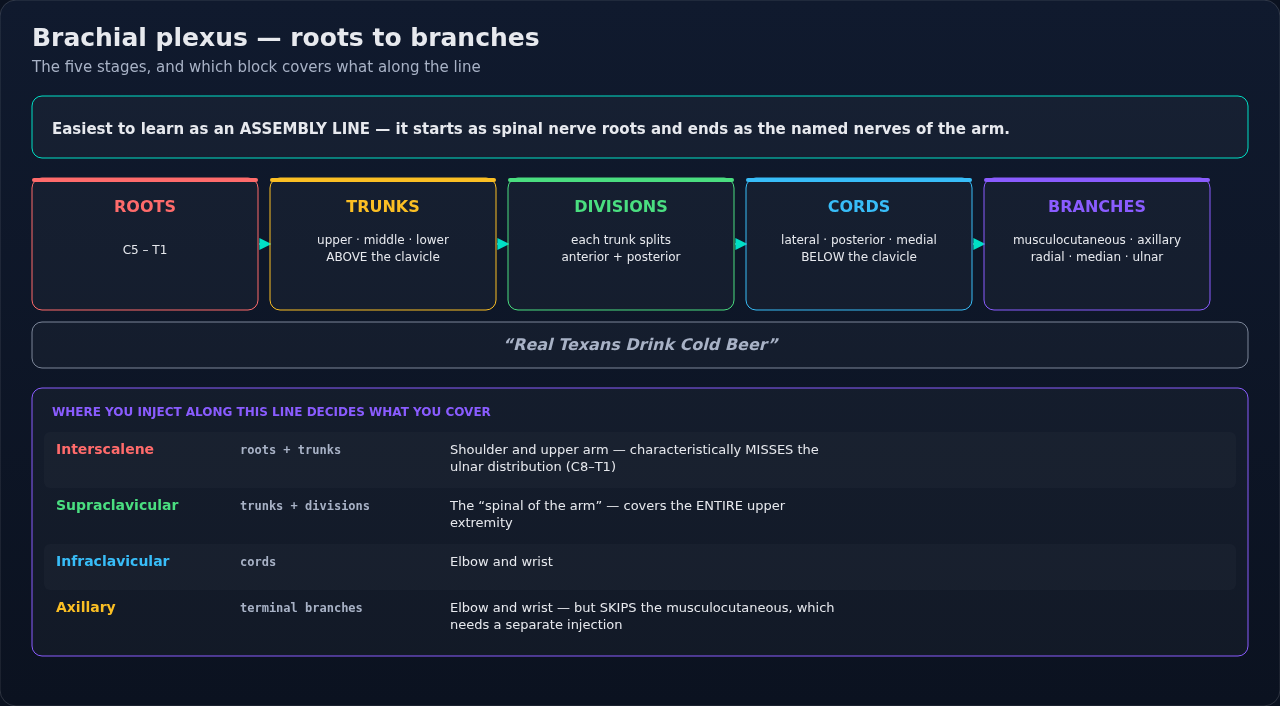The width and height of the screenshot is (1280, 706).
Task: Click the 'ABOVE the clavicle' line
Action: tap(383, 257)
